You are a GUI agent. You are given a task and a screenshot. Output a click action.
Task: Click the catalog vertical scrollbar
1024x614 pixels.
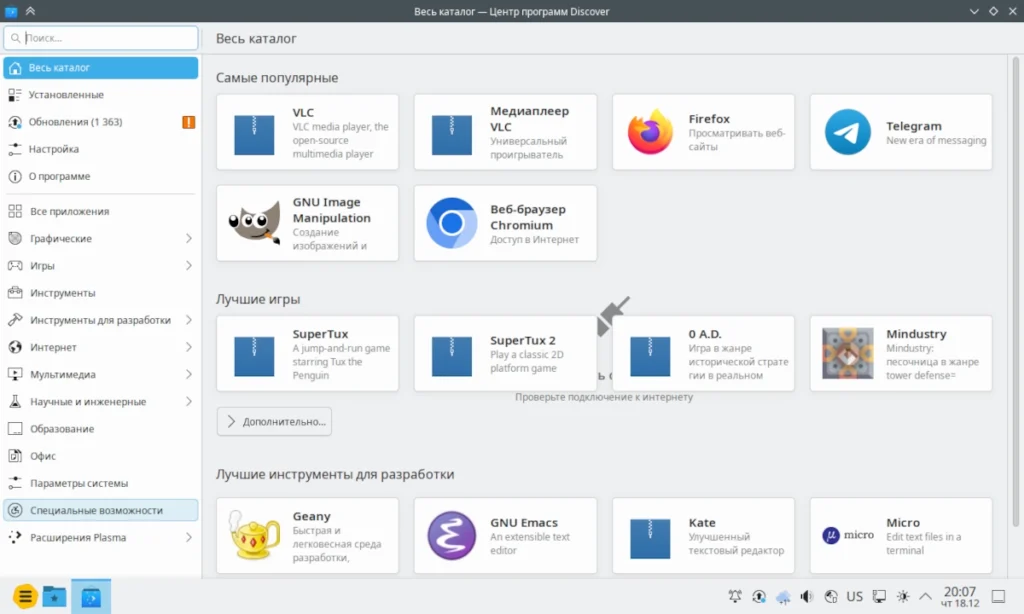pos(1016,291)
